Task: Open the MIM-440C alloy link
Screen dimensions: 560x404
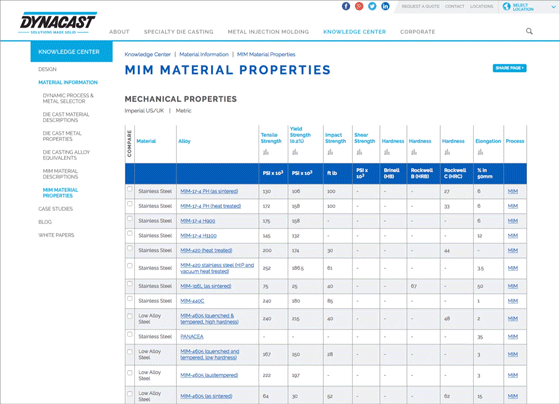Action: click(x=192, y=301)
